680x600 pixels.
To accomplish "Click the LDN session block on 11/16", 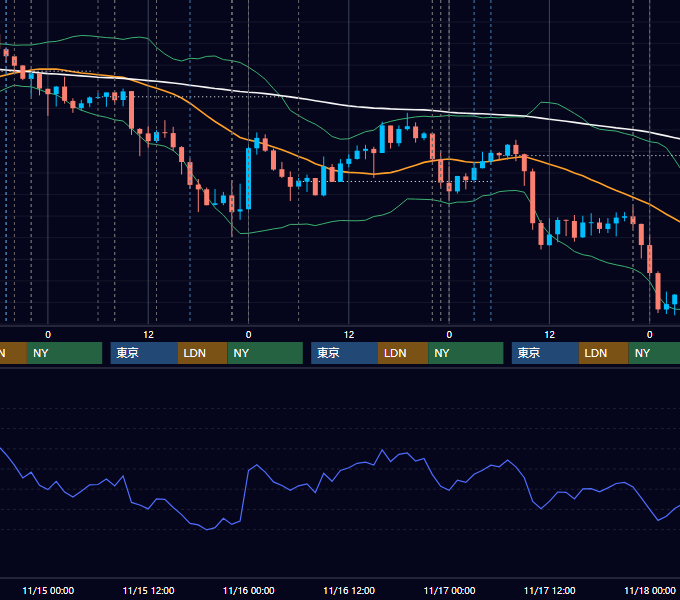I will 403,353.
